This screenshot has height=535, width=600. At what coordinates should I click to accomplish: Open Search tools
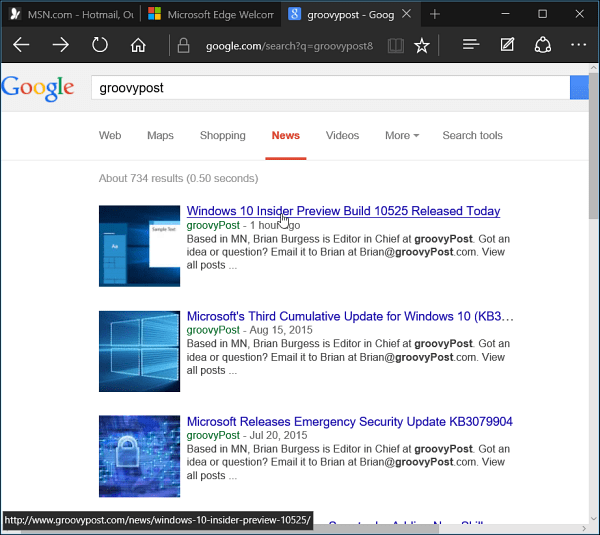tap(473, 135)
